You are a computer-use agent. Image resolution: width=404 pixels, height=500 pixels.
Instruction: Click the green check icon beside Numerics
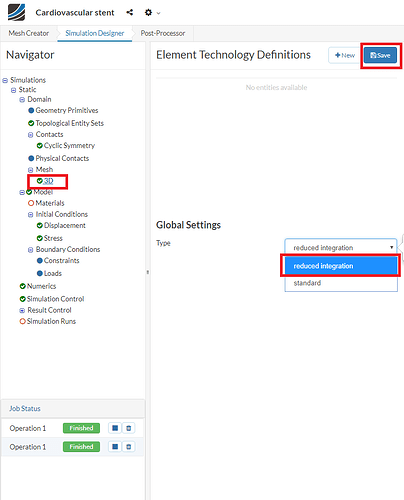23,286
